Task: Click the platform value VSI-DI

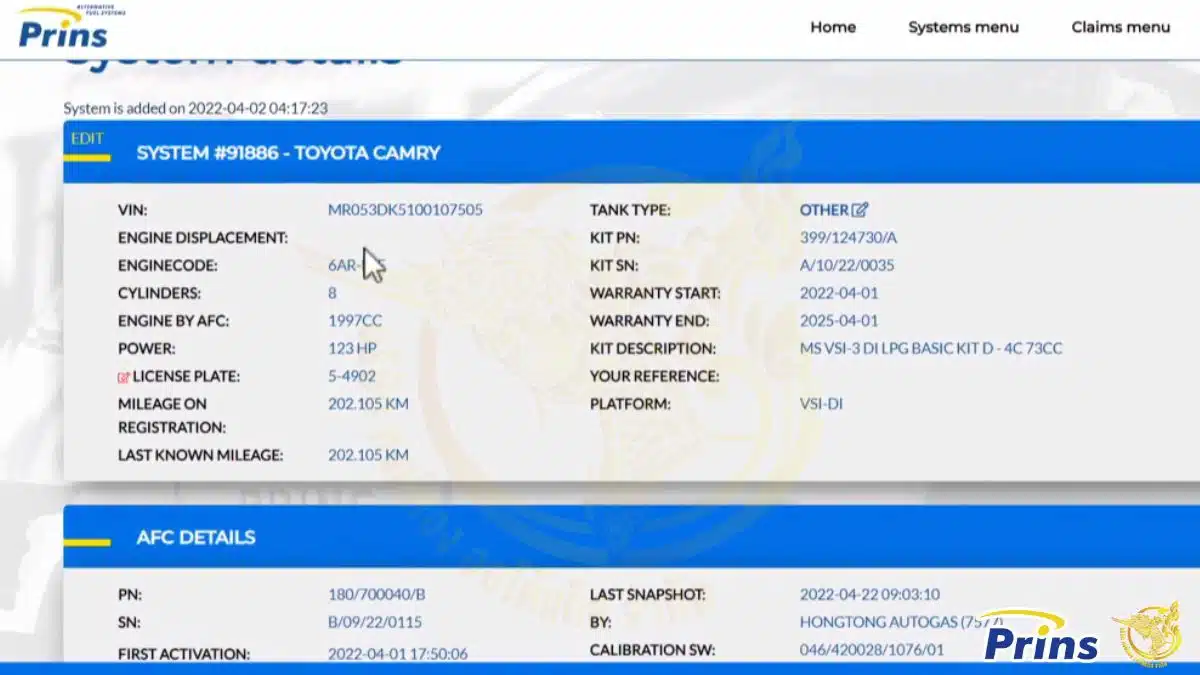Action: 821,404
